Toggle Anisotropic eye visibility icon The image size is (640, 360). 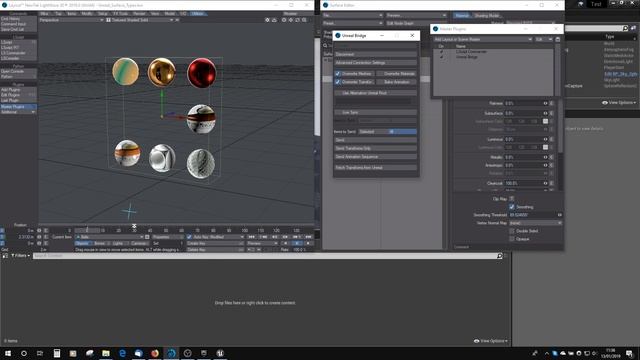point(545,165)
